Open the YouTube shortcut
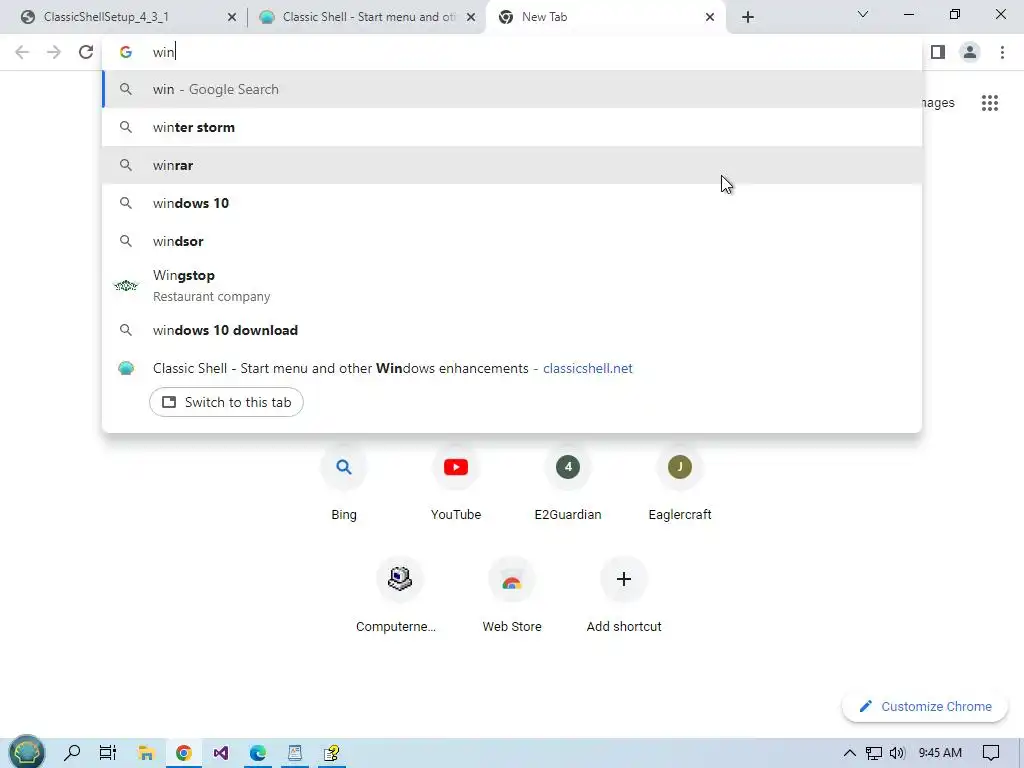Image resolution: width=1024 pixels, height=768 pixels. pyautogui.click(x=456, y=483)
